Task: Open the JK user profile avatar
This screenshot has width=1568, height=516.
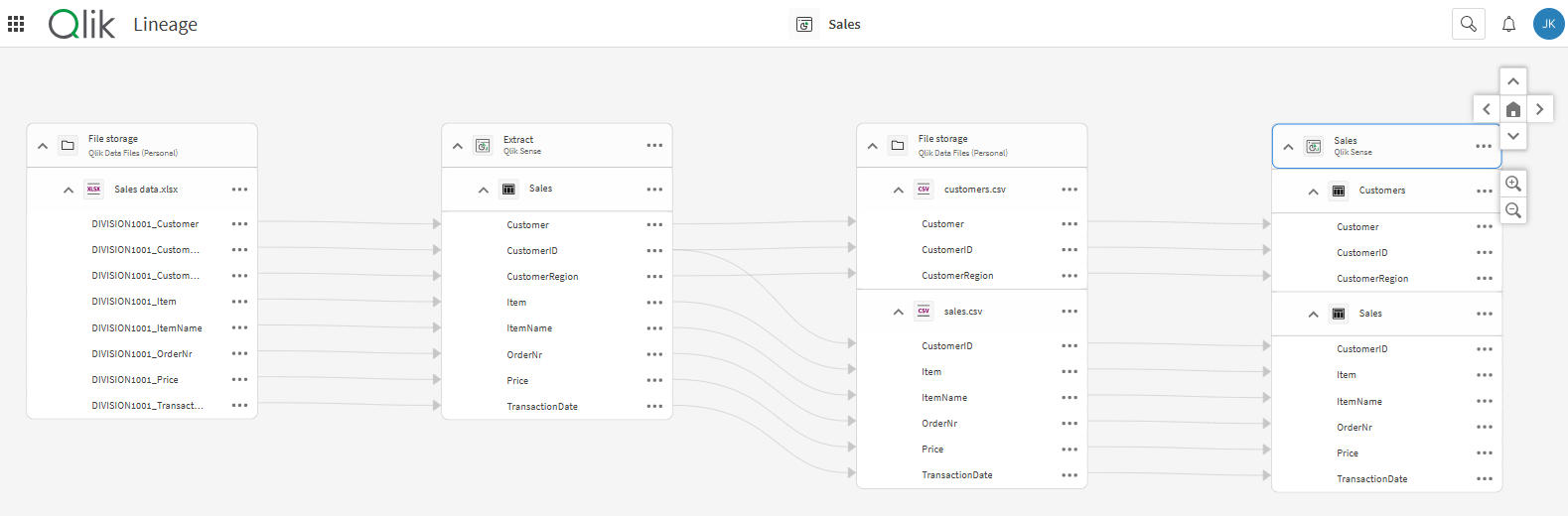Action: point(1548,24)
